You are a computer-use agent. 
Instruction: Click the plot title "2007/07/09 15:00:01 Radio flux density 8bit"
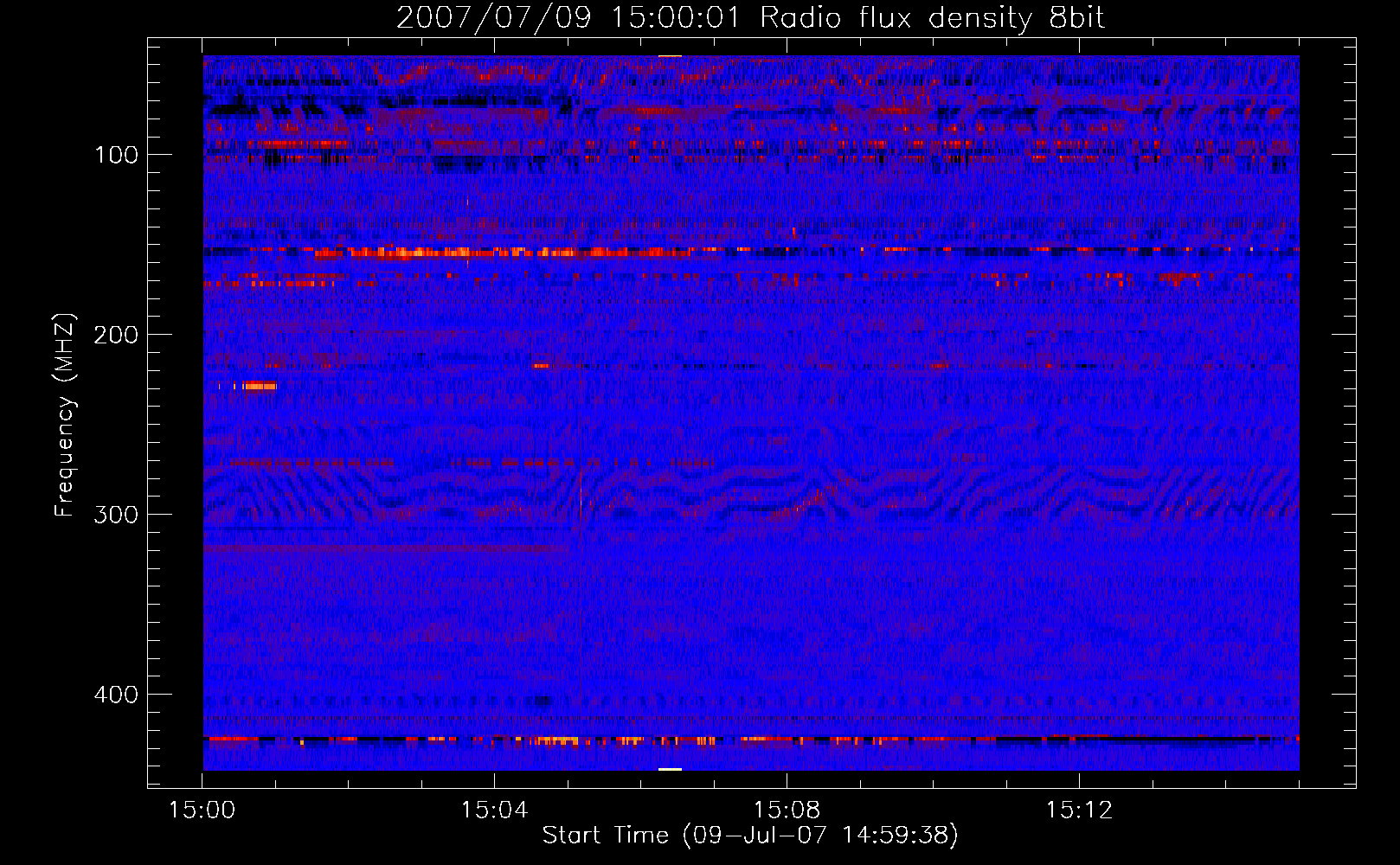point(750,17)
